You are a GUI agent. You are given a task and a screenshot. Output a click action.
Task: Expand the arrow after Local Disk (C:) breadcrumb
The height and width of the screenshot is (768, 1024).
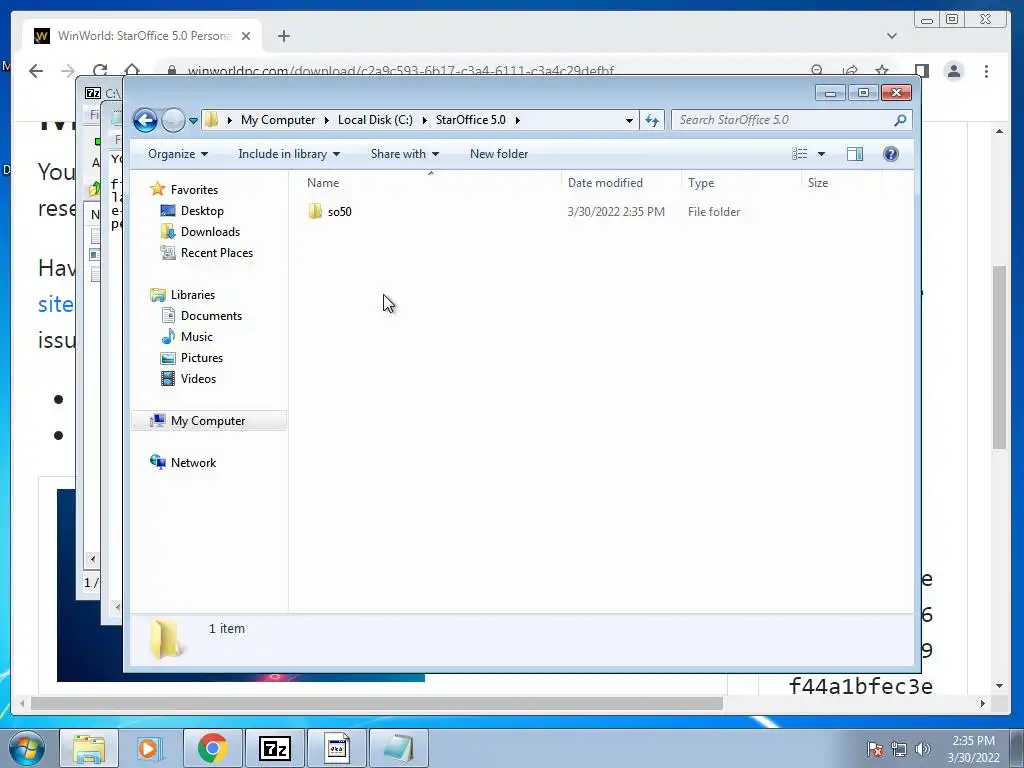click(424, 120)
